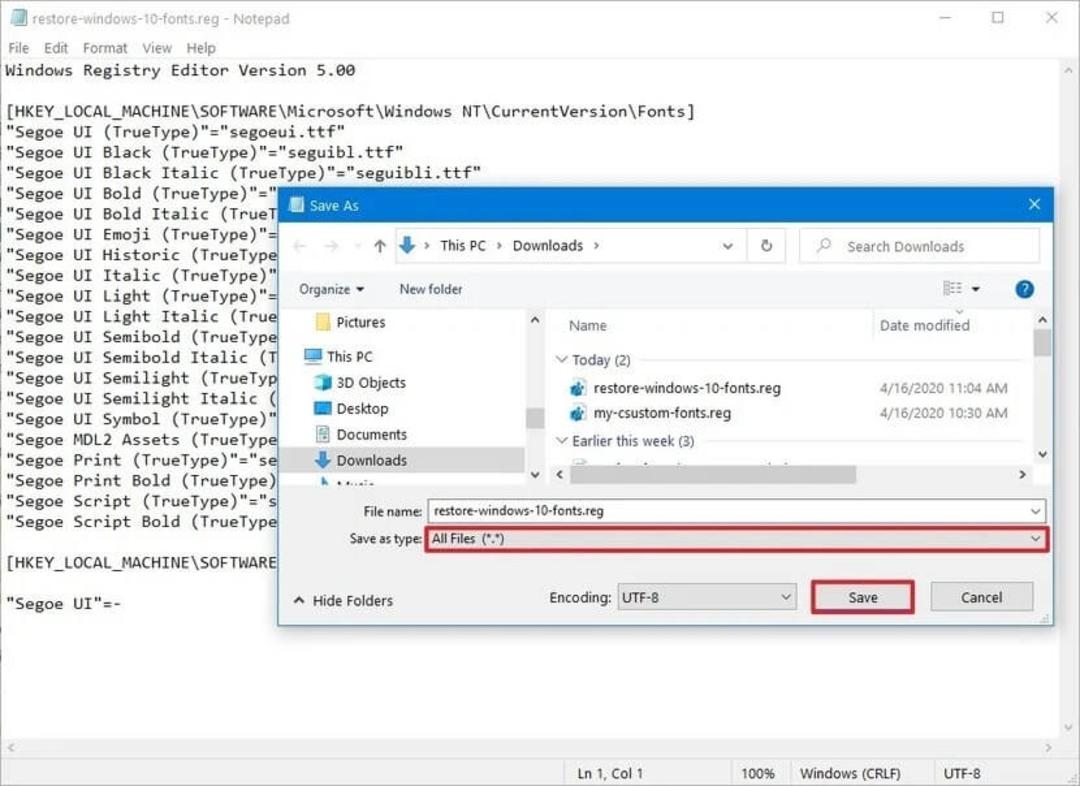Open the Save as type dropdown
The image size is (1080, 786).
[x=736, y=539]
